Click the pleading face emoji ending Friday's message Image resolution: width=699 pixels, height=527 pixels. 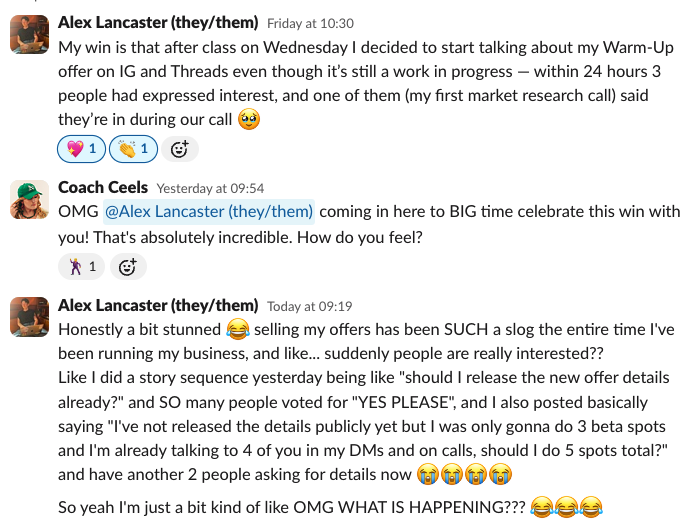point(249,121)
